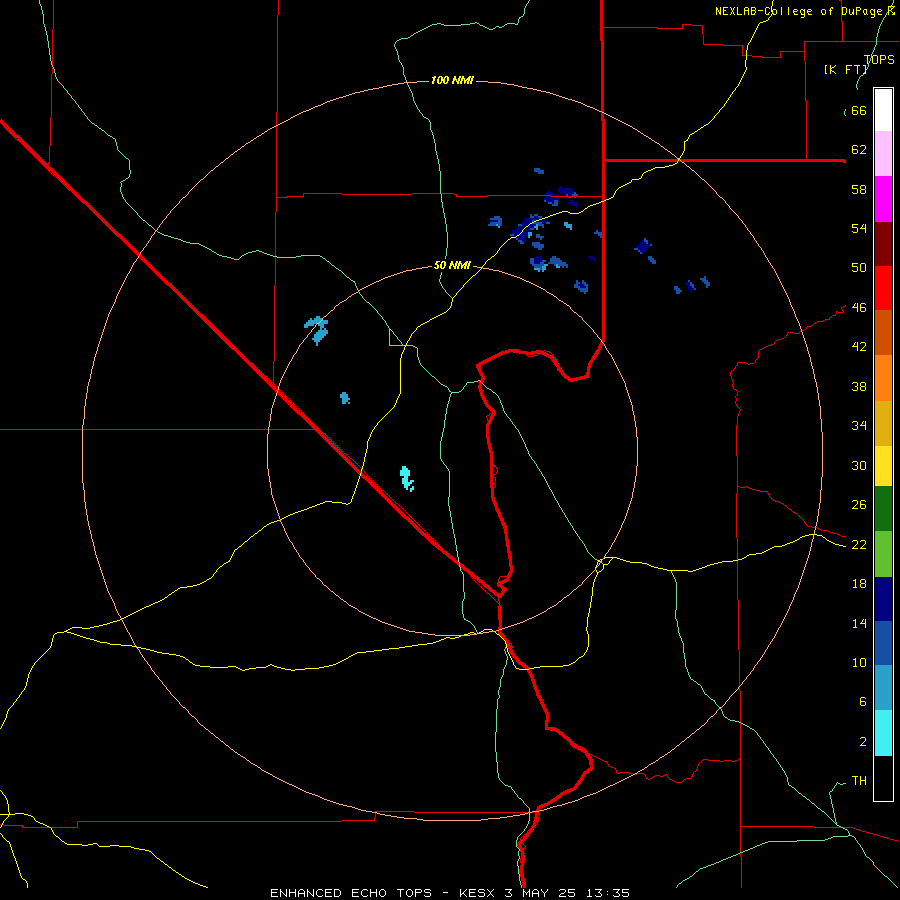This screenshot has height=900, width=900.
Task: Click the '14' legend value
Action: click(859, 623)
